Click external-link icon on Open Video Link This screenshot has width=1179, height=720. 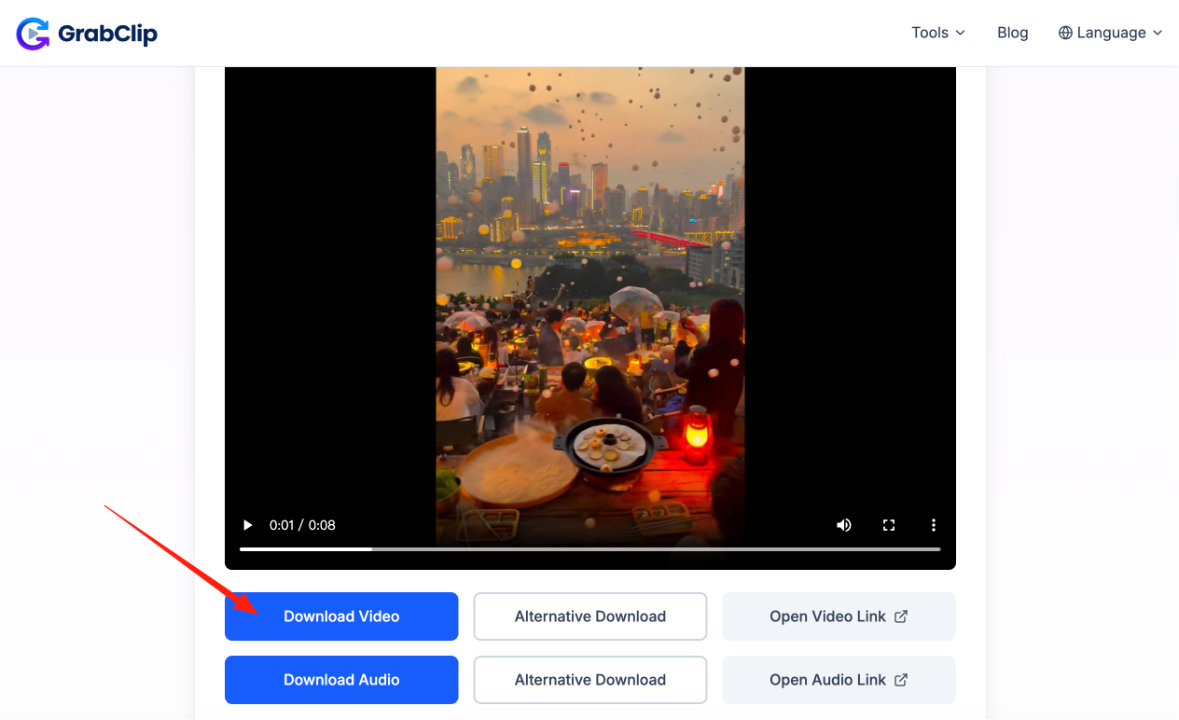(x=901, y=616)
